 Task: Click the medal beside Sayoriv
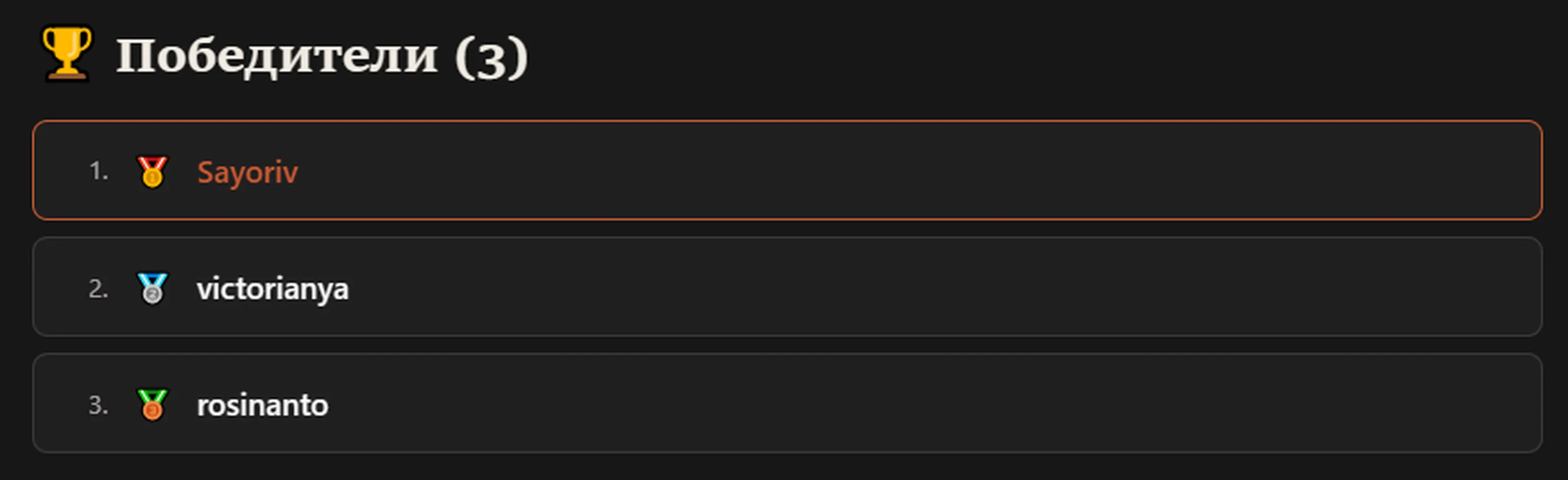(x=152, y=171)
